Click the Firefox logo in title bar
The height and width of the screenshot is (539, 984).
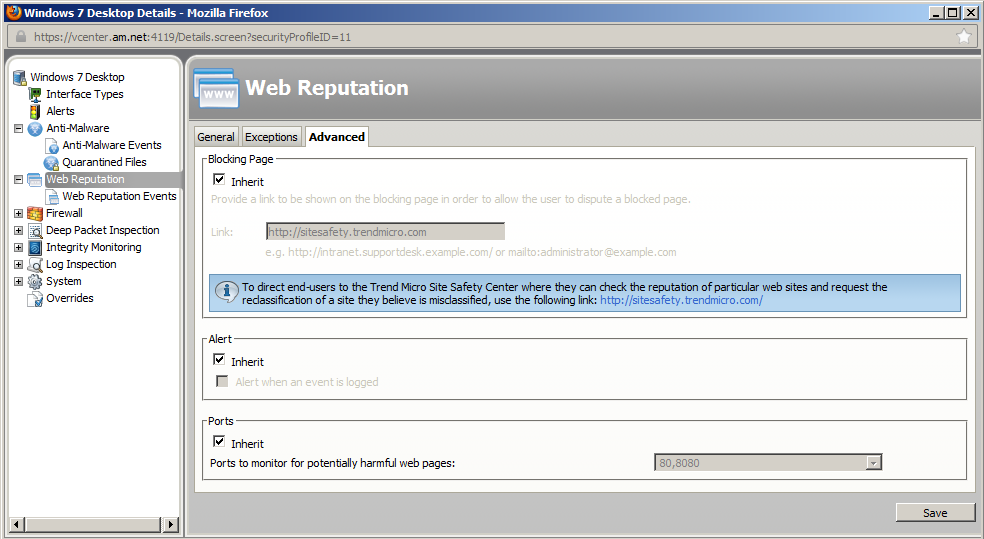[x=13, y=13]
